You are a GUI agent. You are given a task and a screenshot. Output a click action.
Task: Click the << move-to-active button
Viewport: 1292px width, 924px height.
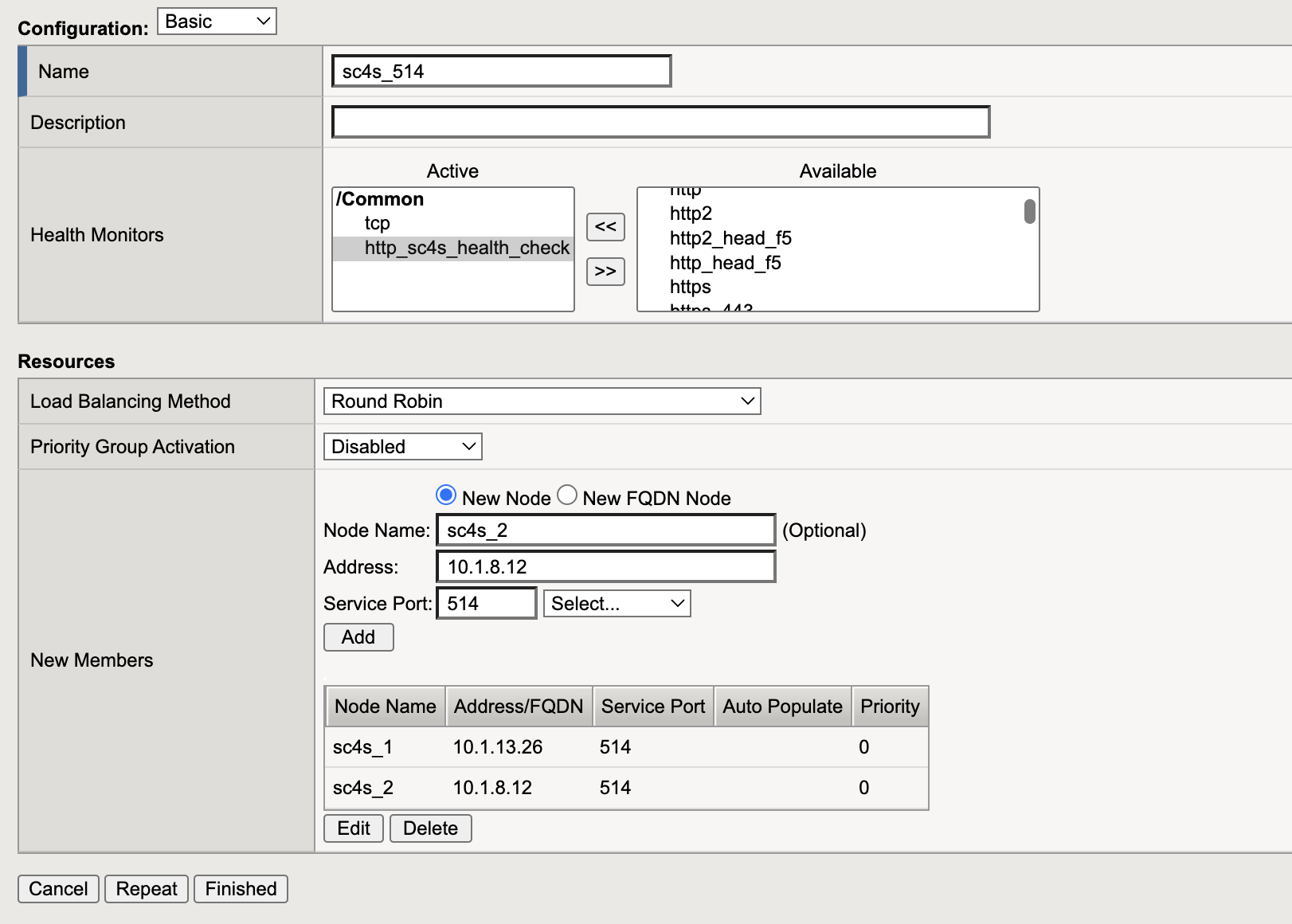(x=605, y=227)
